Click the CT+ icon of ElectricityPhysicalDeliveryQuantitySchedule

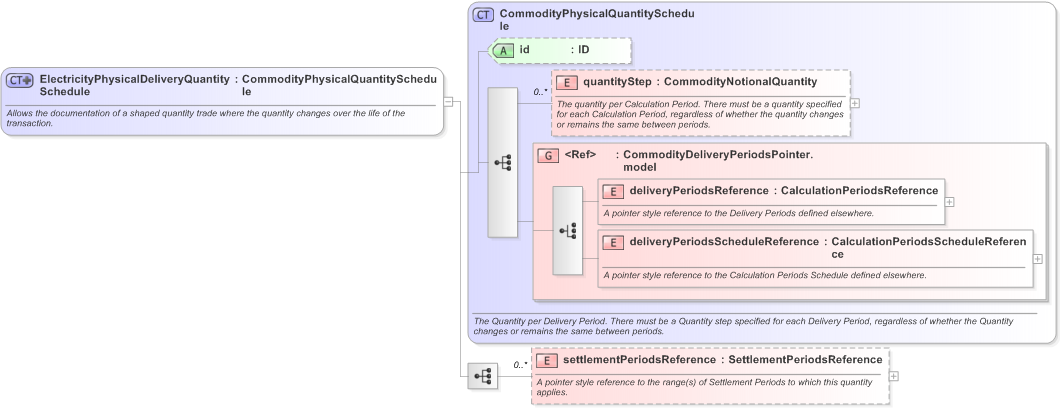[20, 80]
